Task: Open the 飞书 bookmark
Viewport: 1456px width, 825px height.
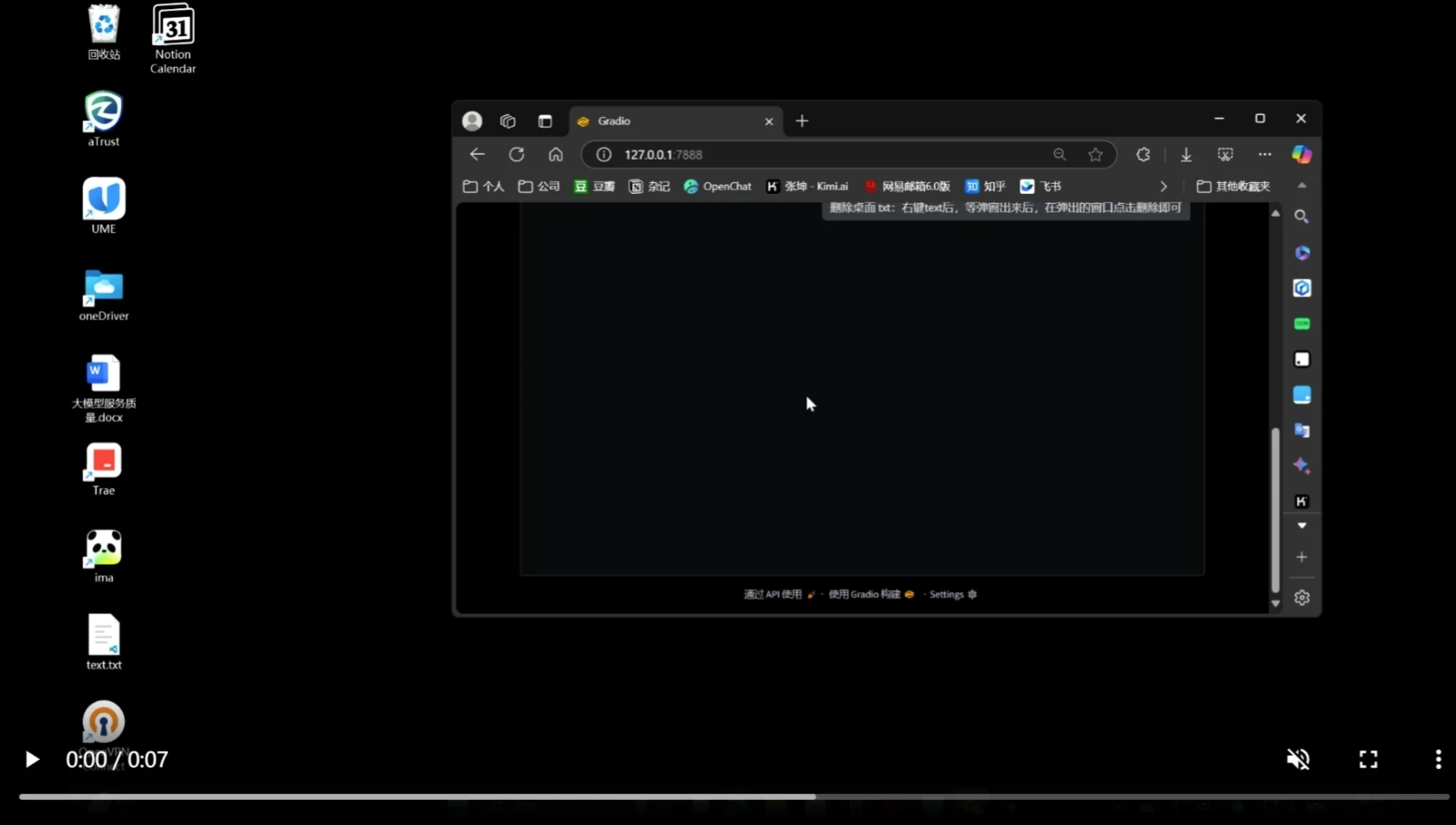Action: click(1040, 186)
